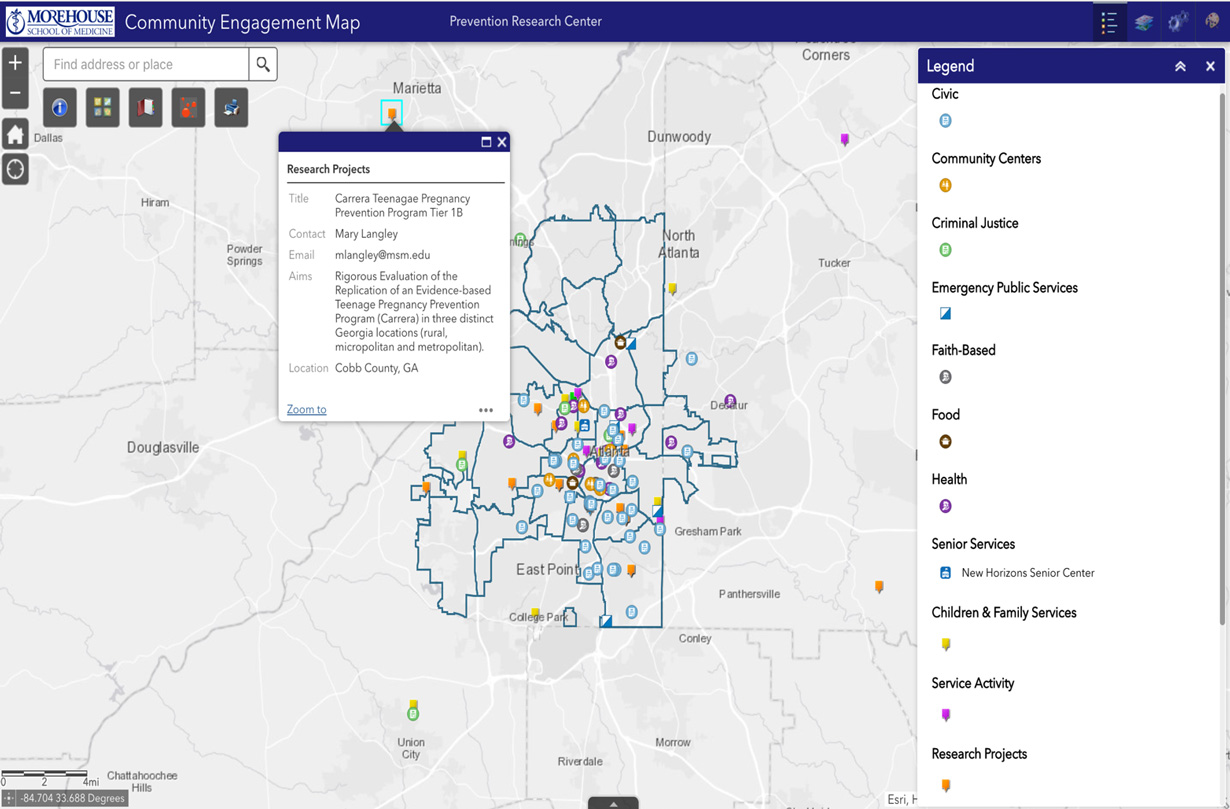This screenshot has width=1230, height=809.
Task: Click the locate-me target button
Action: [15, 169]
